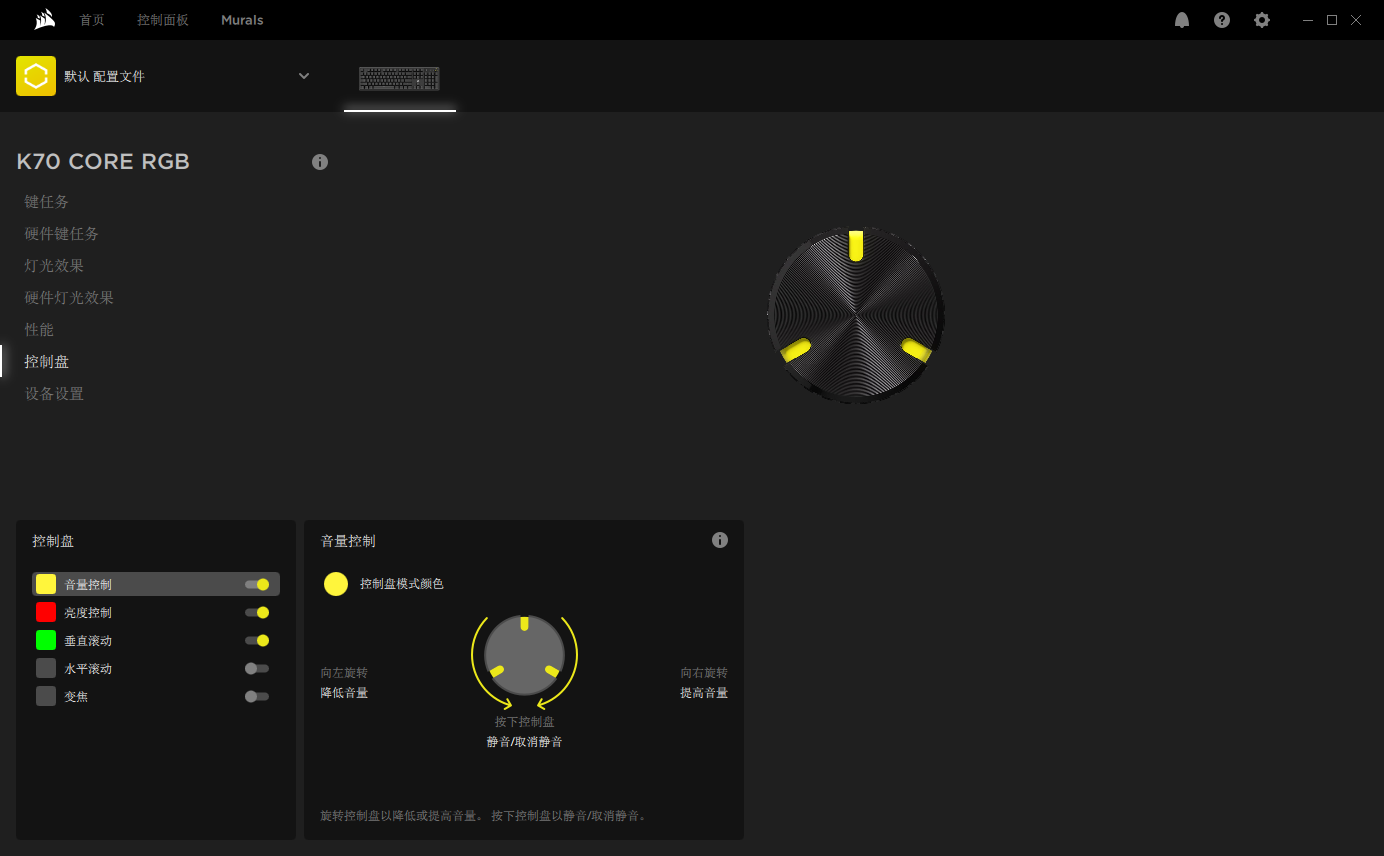Viewport: 1384px width, 856px height.
Task: Open the 控制面板 menu tab
Action: click(x=163, y=20)
